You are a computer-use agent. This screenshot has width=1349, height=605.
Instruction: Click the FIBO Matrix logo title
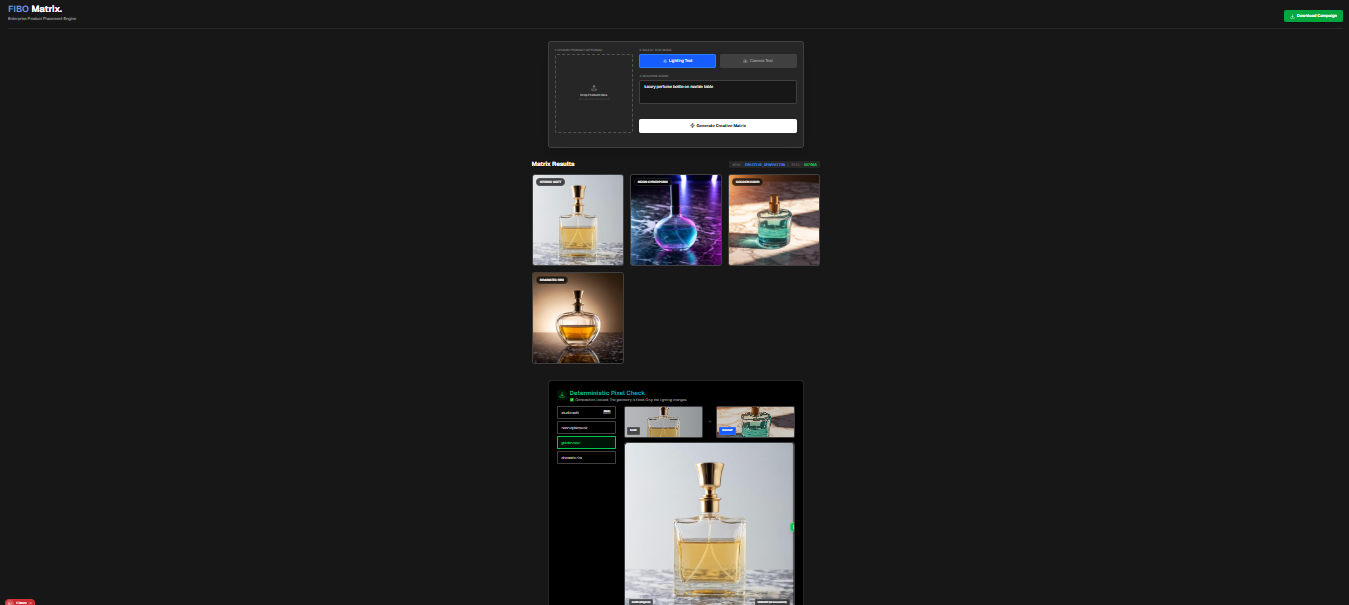point(35,9)
